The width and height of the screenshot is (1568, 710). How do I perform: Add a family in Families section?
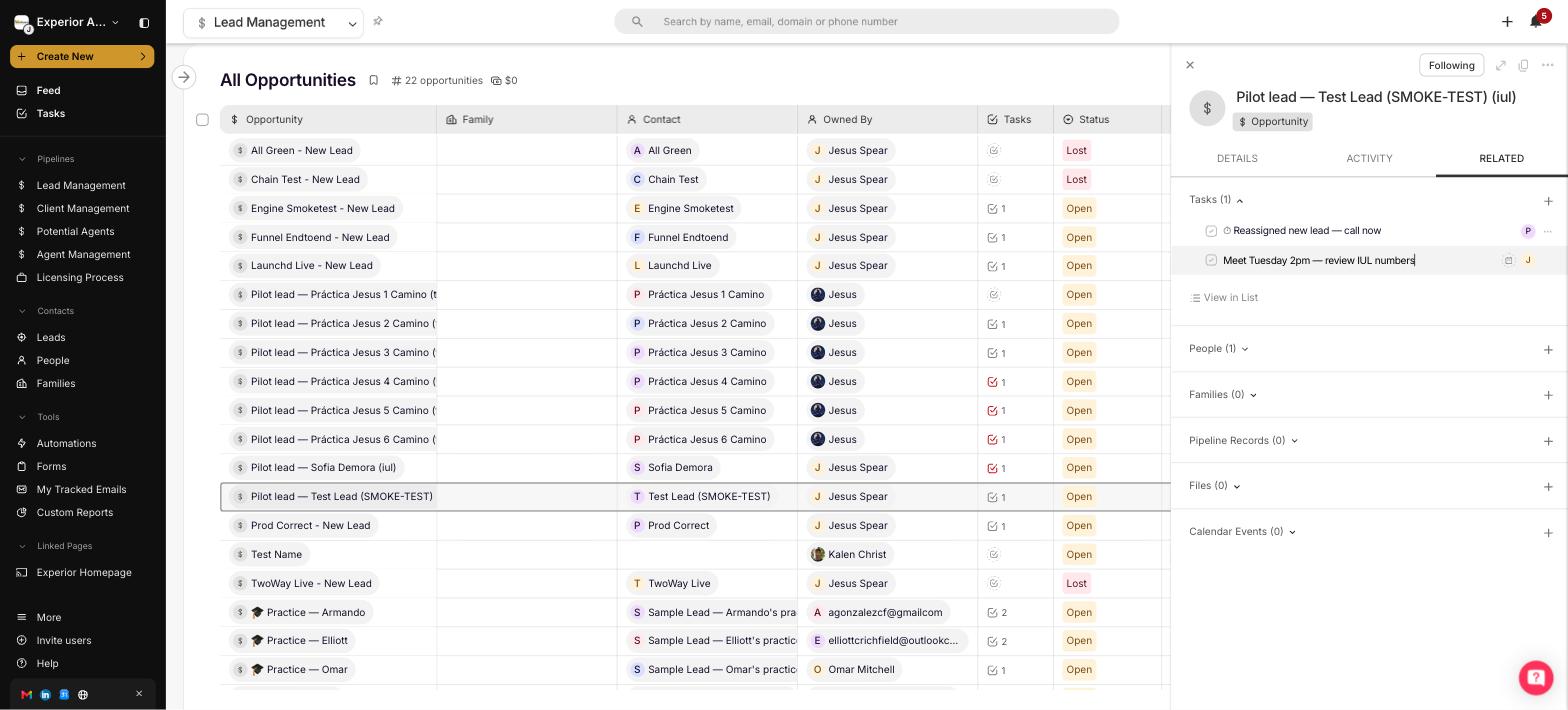tap(1548, 395)
